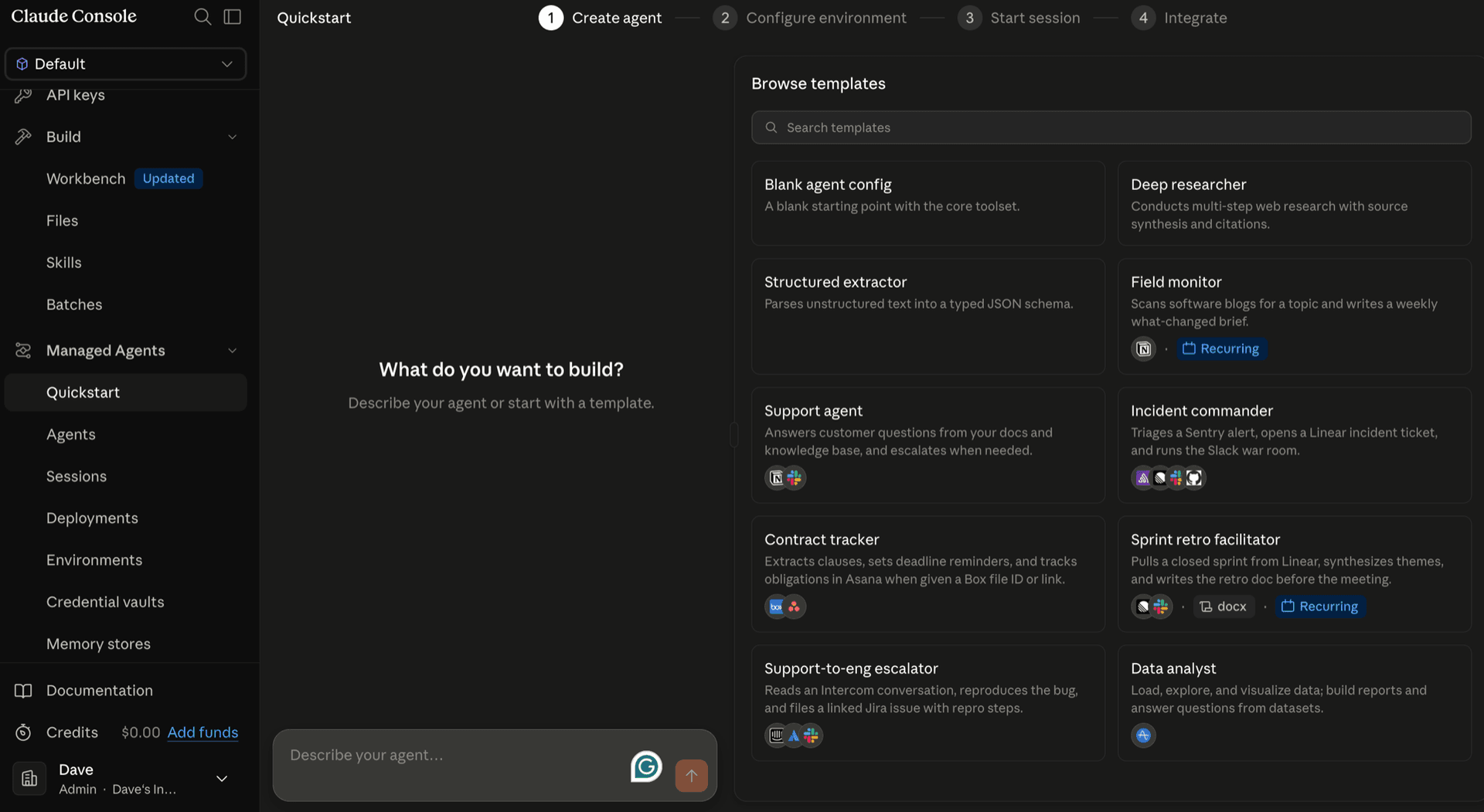Click the send arrow button
Viewport: 1484px width, 812px height.
tap(691, 776)
